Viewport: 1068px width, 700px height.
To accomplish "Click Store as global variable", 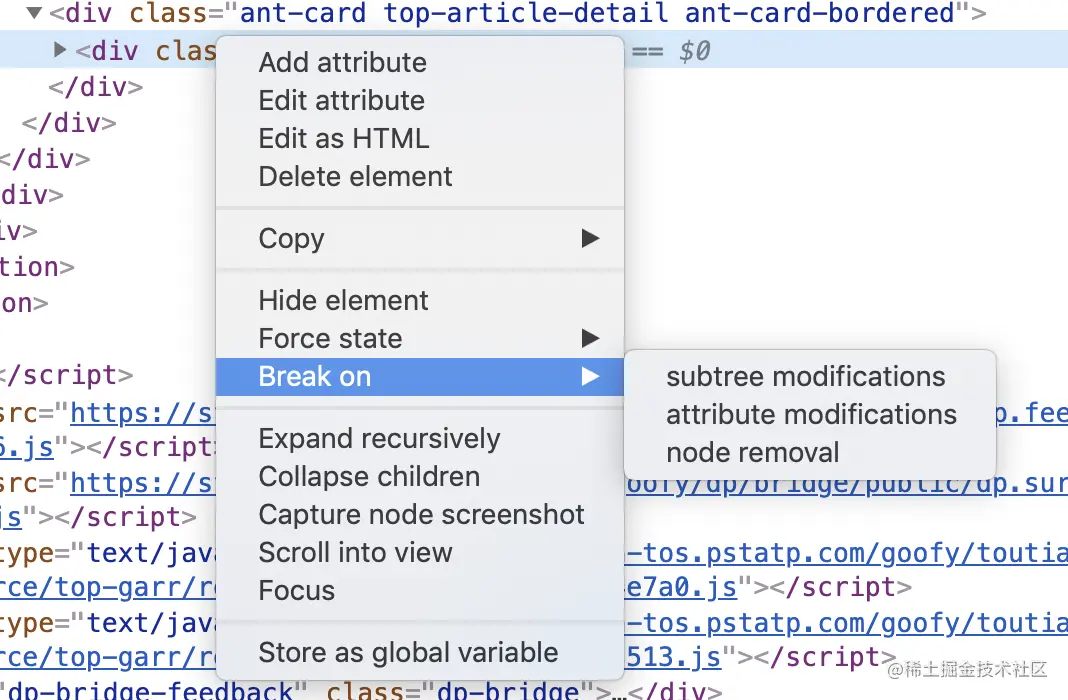I will click(x=420, y=652).
